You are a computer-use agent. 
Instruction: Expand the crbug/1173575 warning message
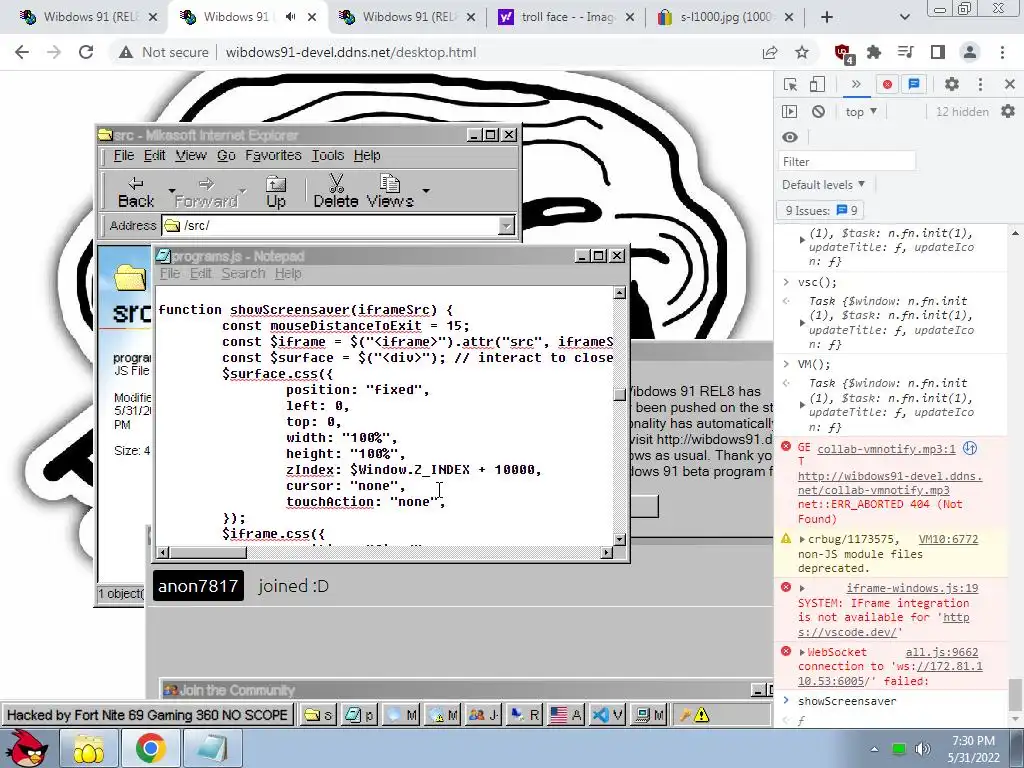click(802, 539)
